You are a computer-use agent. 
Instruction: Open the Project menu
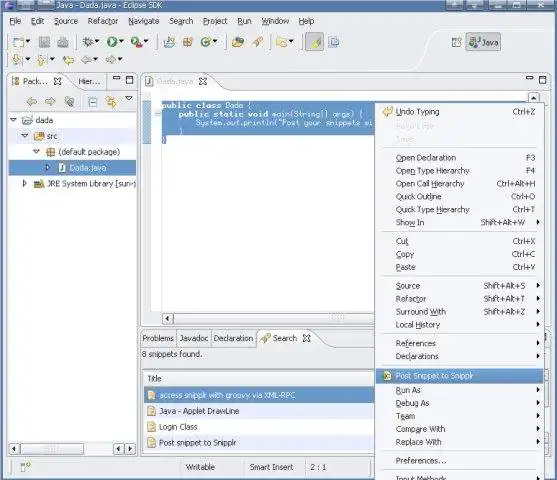click(215, 21)
